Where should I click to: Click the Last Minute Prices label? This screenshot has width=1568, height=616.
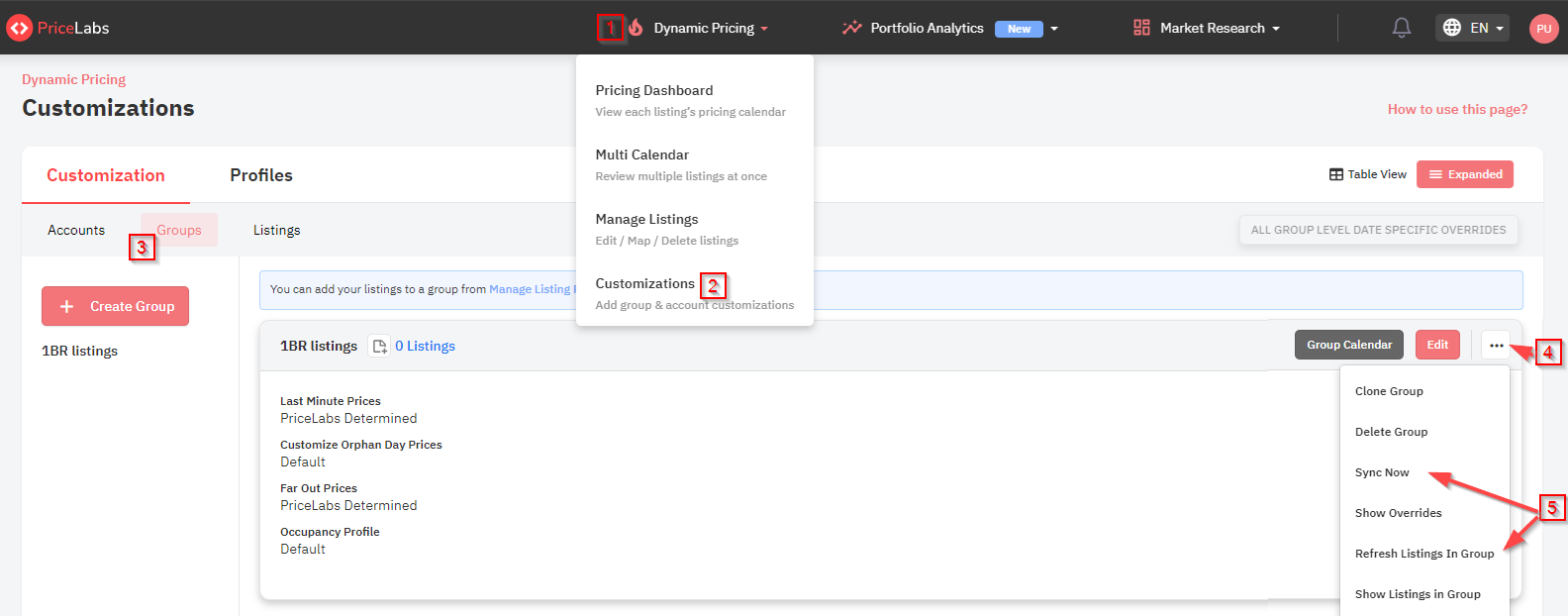(331, 401)
